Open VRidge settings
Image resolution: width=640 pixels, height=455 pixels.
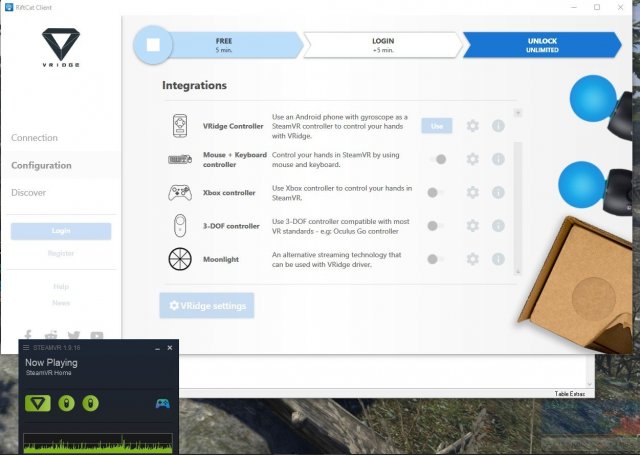207,305
